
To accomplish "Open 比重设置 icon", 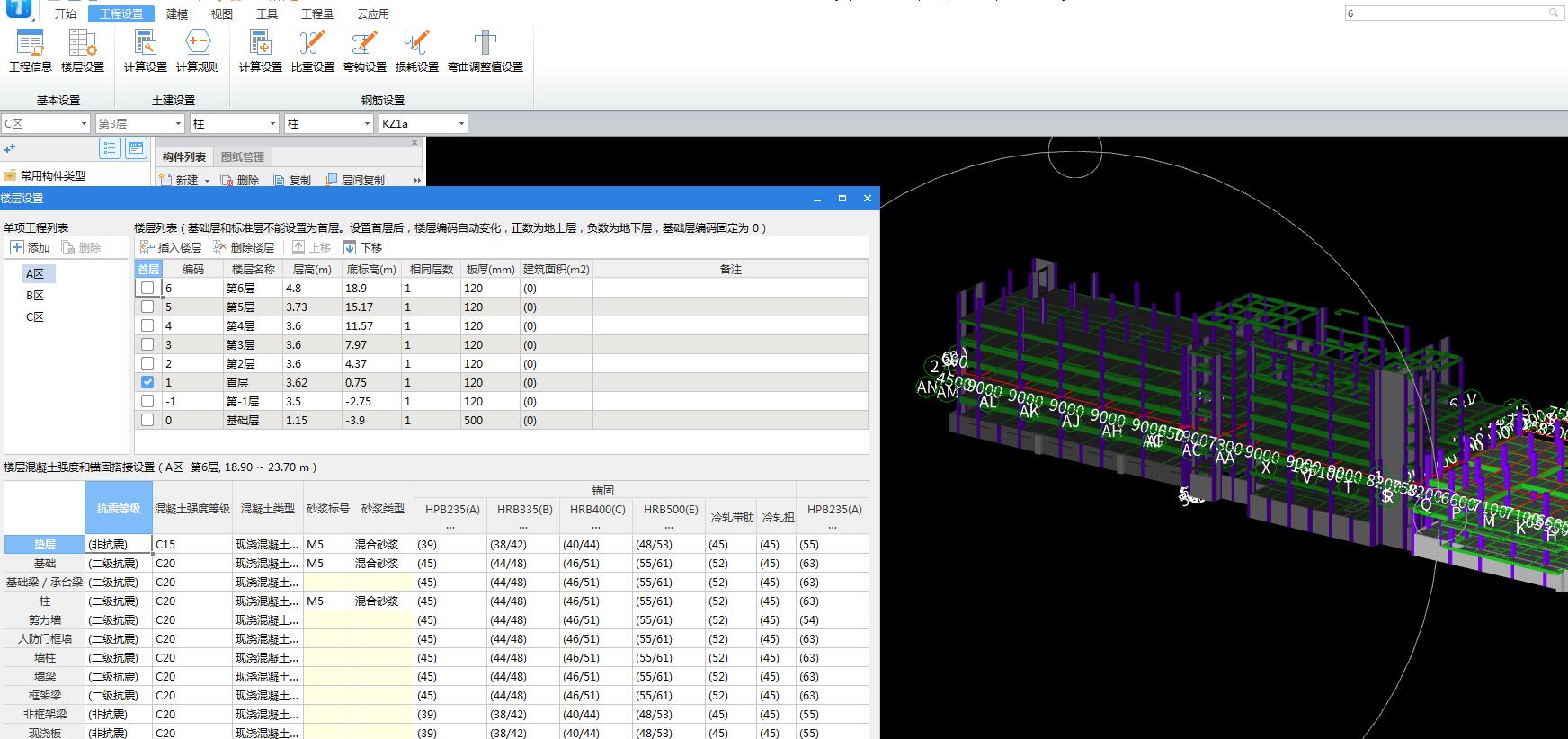I will click(x=313, y=50).
